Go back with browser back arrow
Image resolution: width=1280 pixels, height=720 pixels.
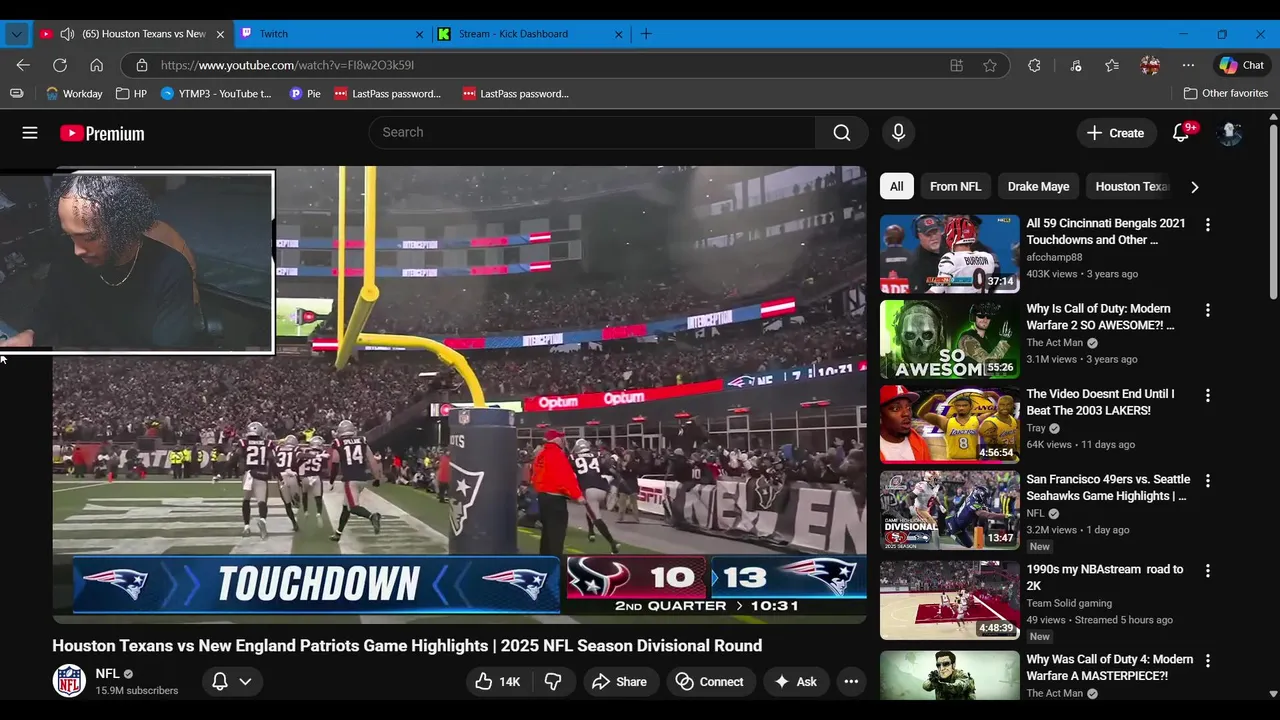coord(23,65)
